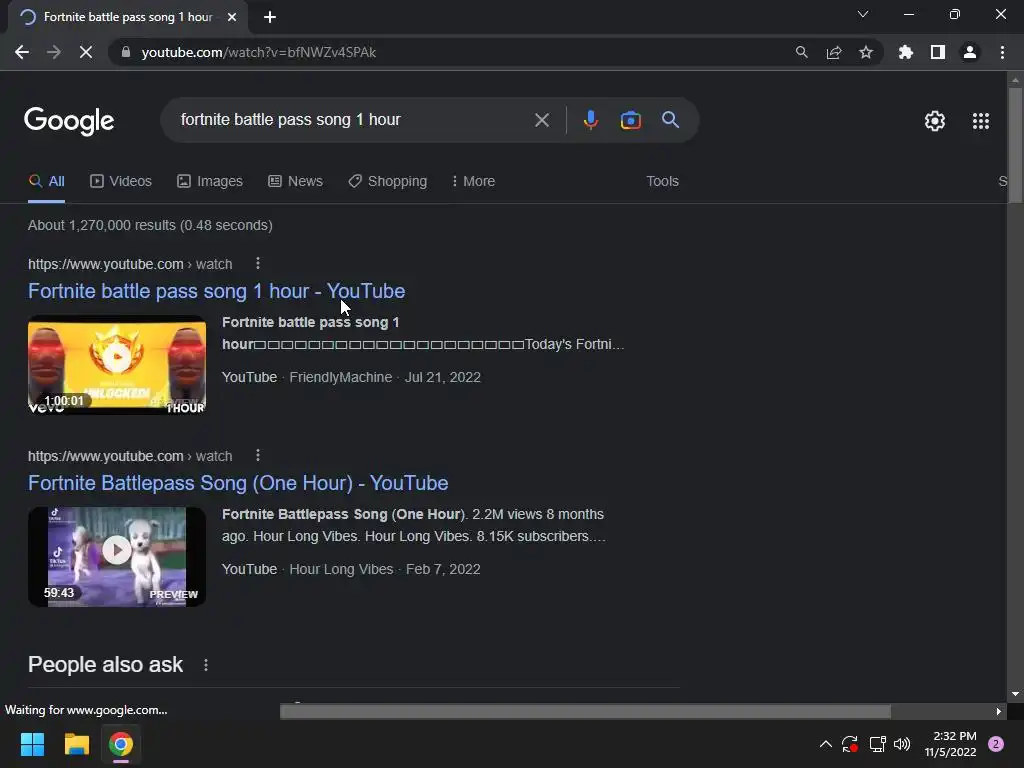Viewport: 1024px width, 768px height.
Task: Switch to the Shopping tab
Action: (x=387, y=182)
